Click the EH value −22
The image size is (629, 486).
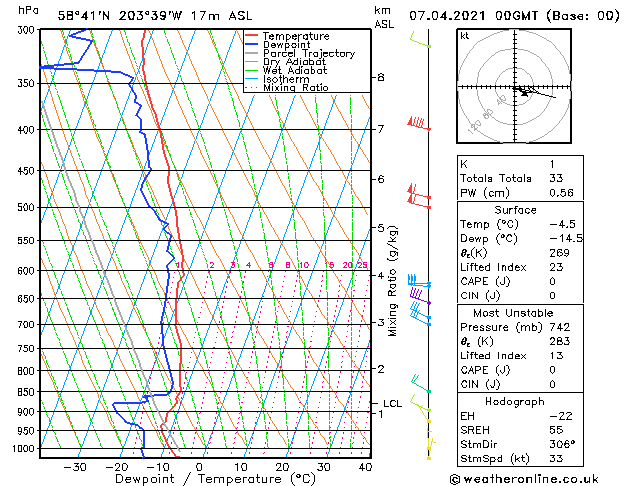[x=561, y=416]
